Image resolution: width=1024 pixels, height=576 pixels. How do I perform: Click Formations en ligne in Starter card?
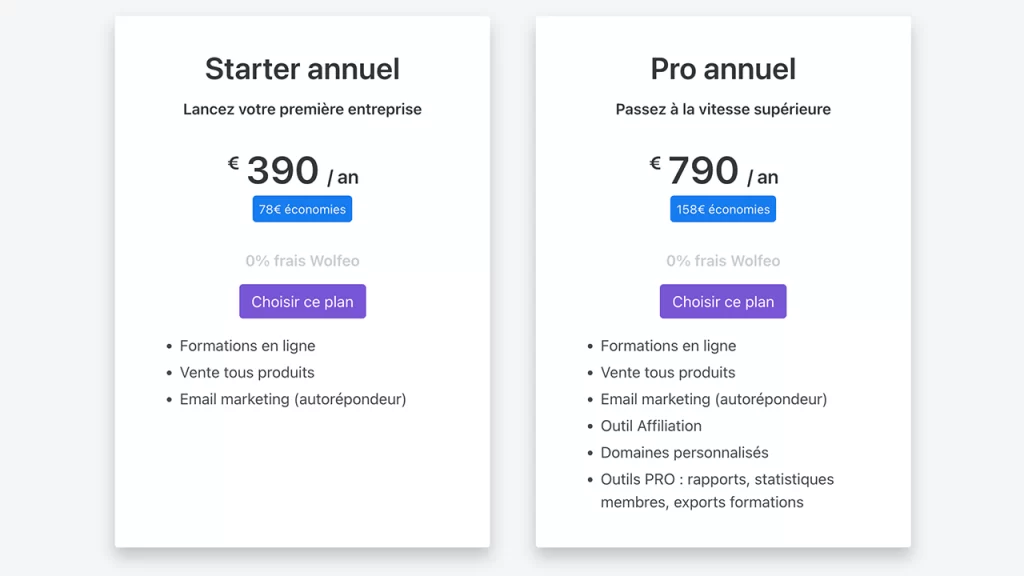click(248, 345)
